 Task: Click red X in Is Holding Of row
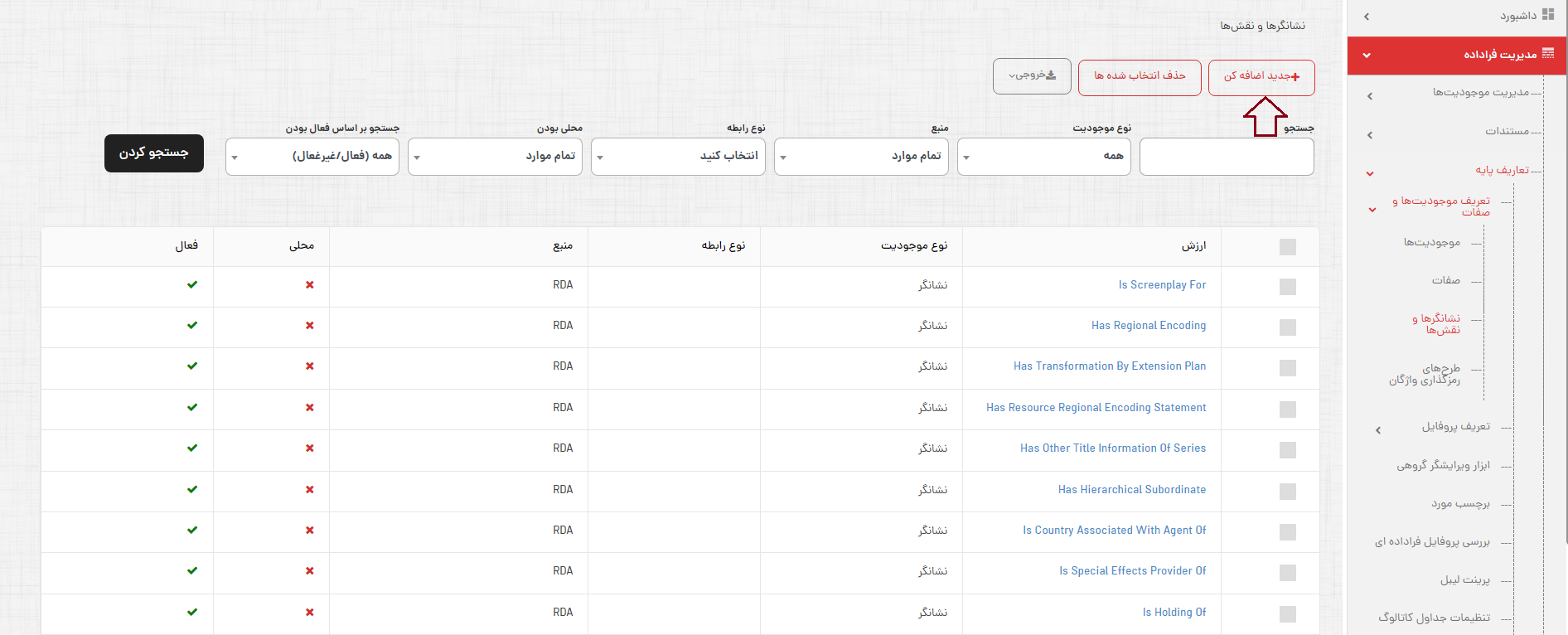pos(310,613)
